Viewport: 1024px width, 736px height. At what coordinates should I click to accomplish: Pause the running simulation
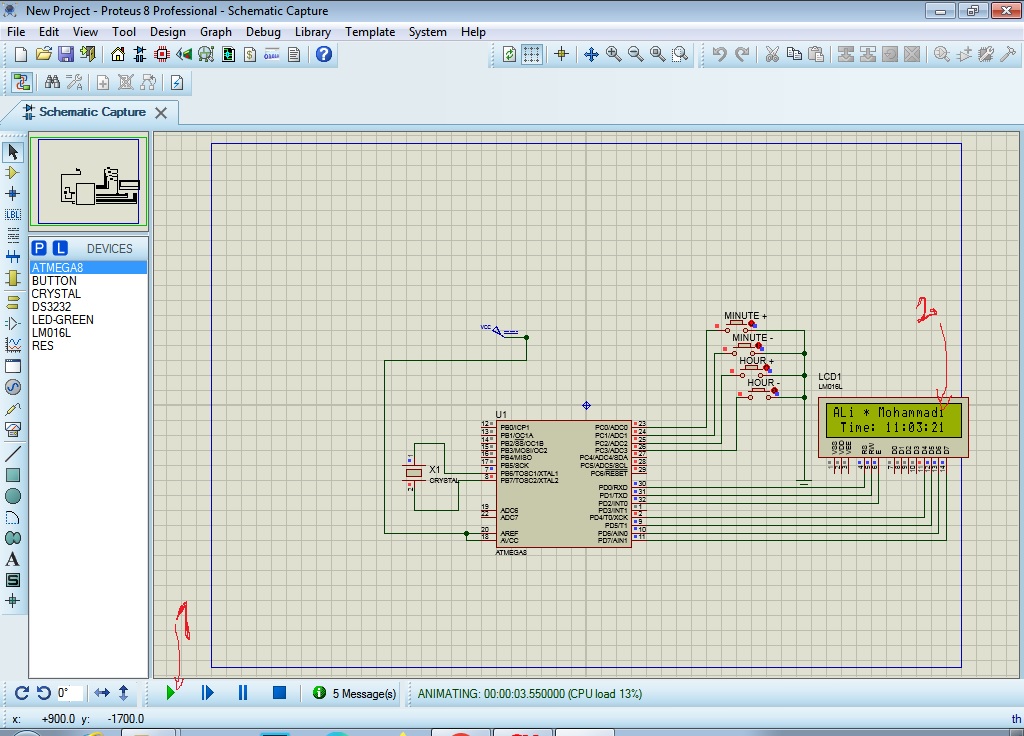pyautogui.click(x=243, y=692)
